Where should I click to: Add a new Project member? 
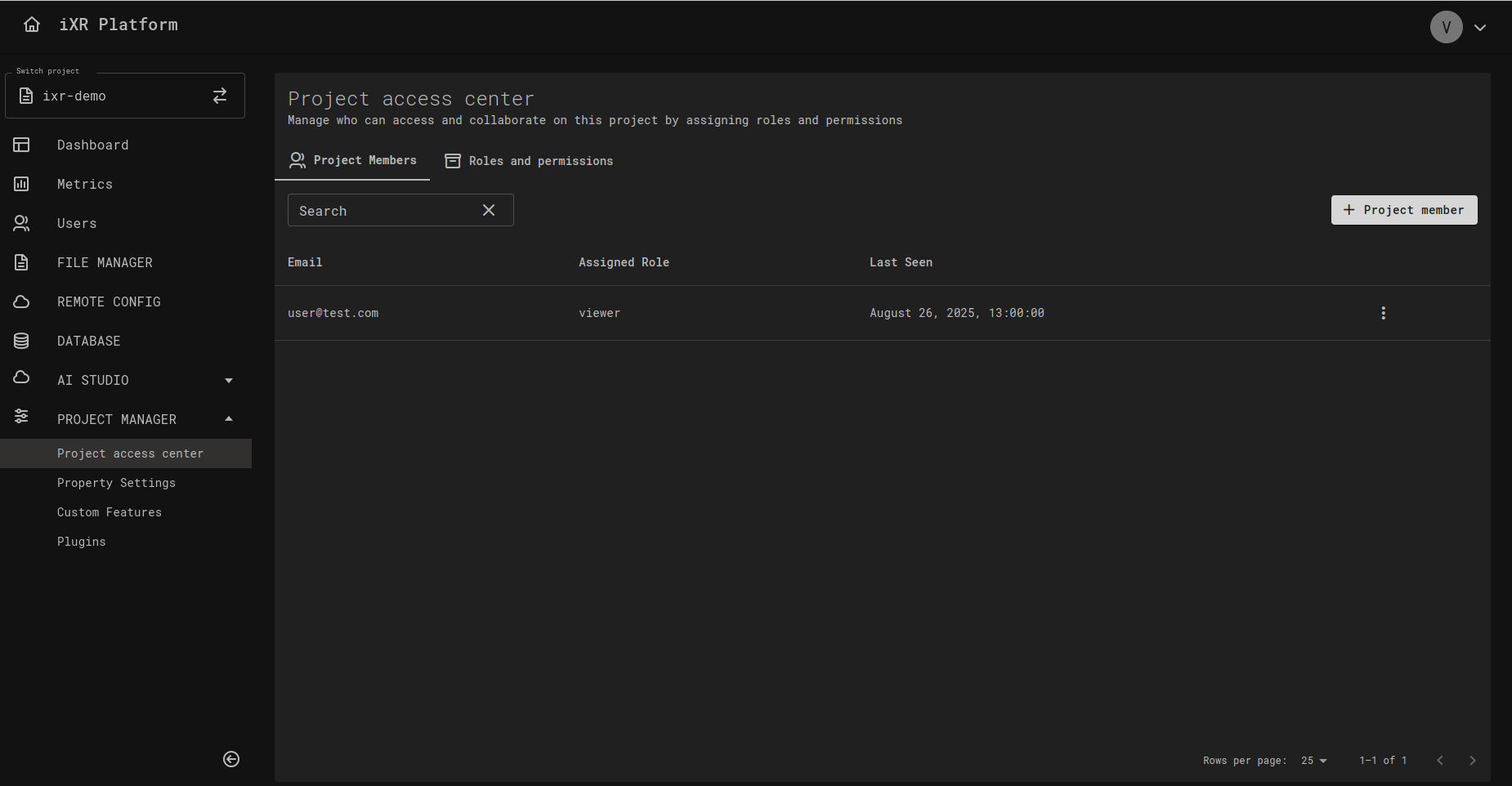(1403, 210)
